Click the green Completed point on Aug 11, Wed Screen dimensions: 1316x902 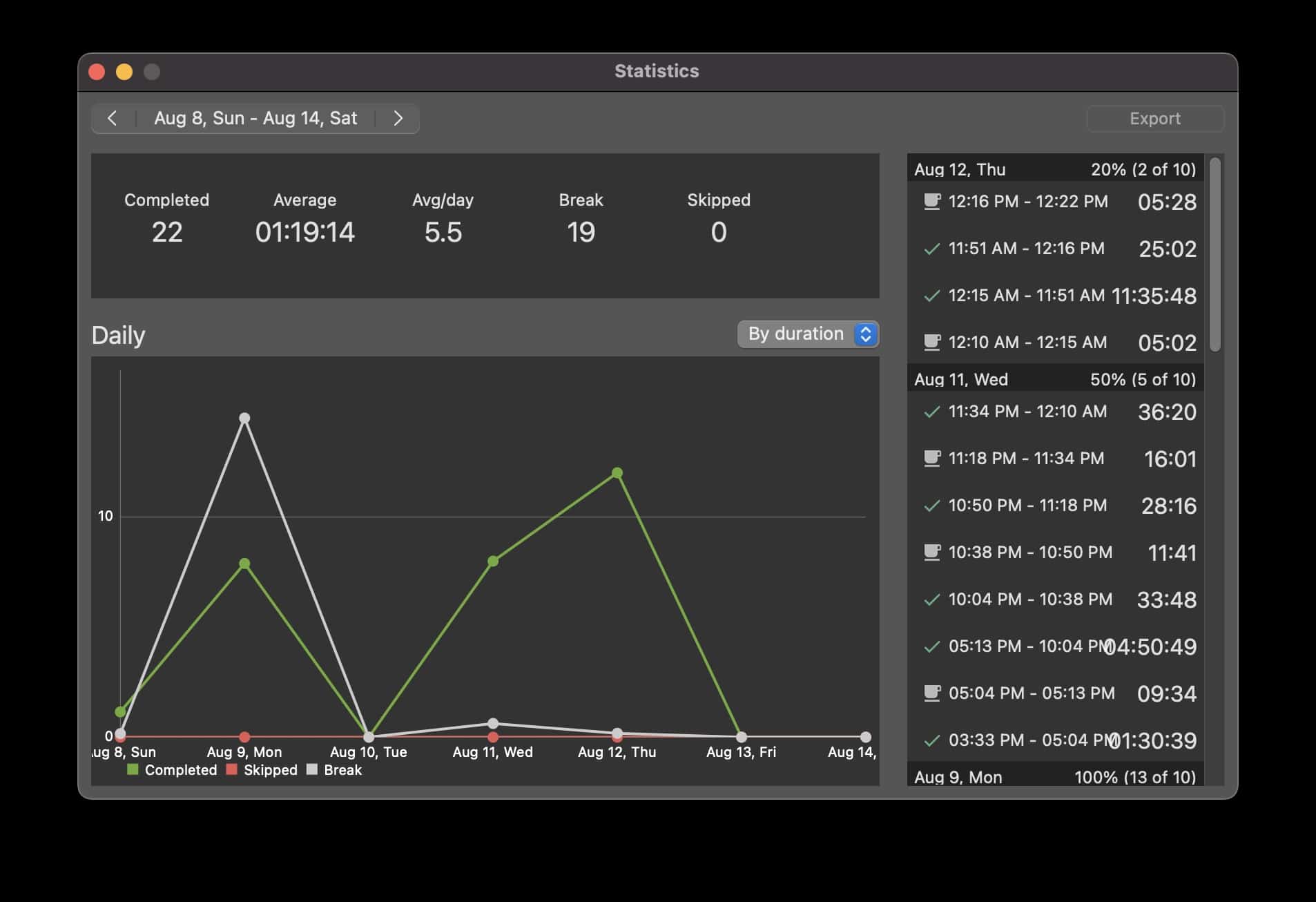pyautogui.click(x=493, y=562)
